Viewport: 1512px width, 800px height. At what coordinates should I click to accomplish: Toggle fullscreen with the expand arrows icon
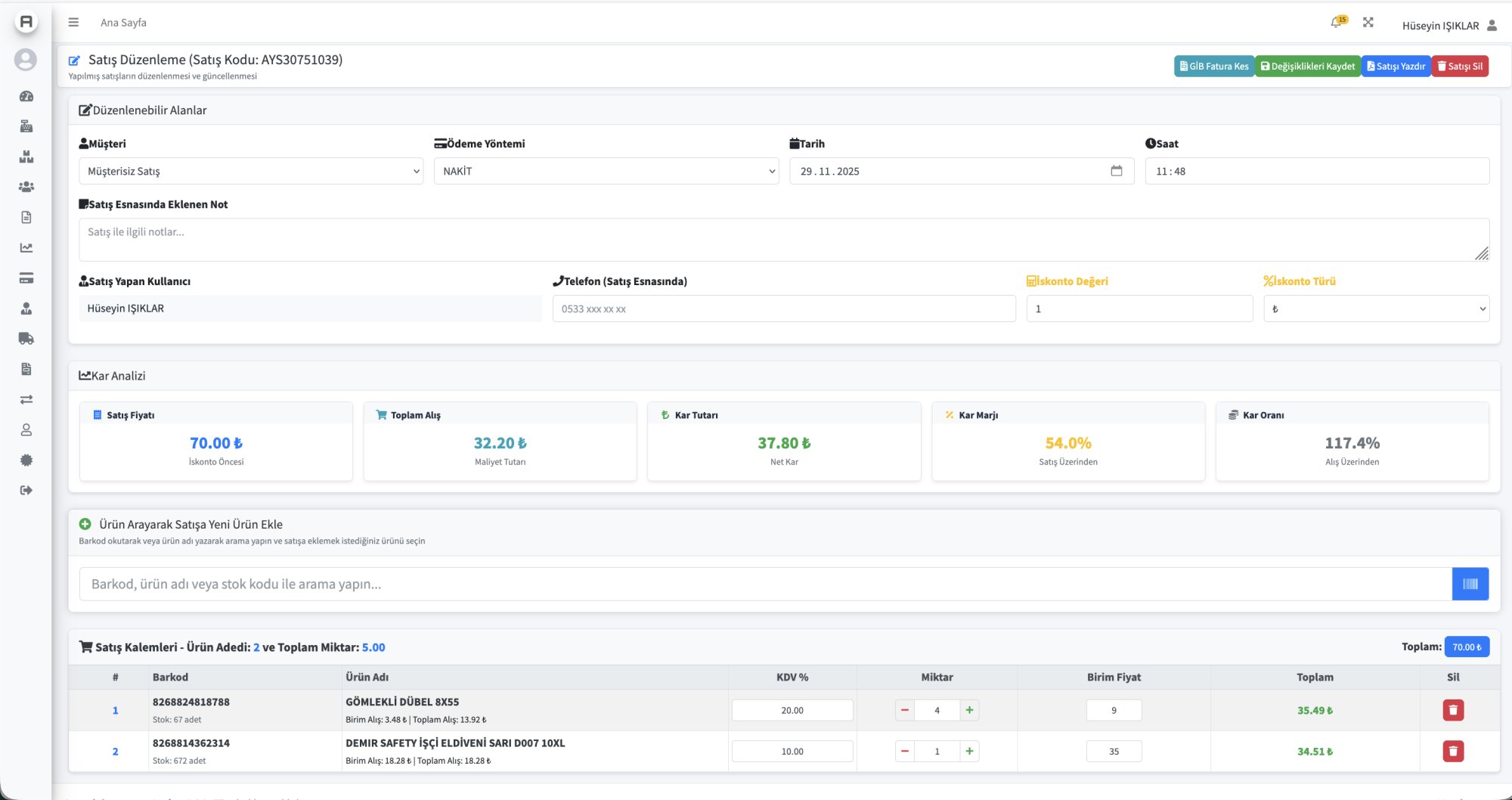pyautogui.click(x=1368, y=23)
